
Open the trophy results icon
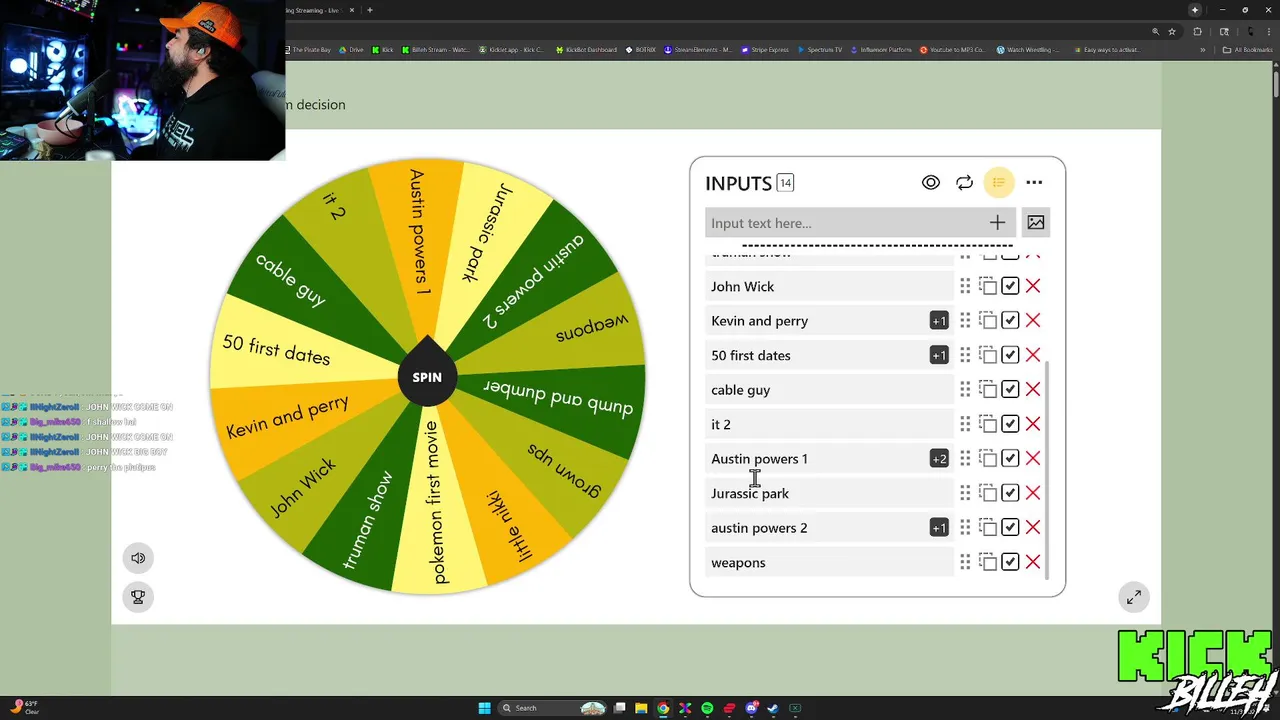(138, 597)
